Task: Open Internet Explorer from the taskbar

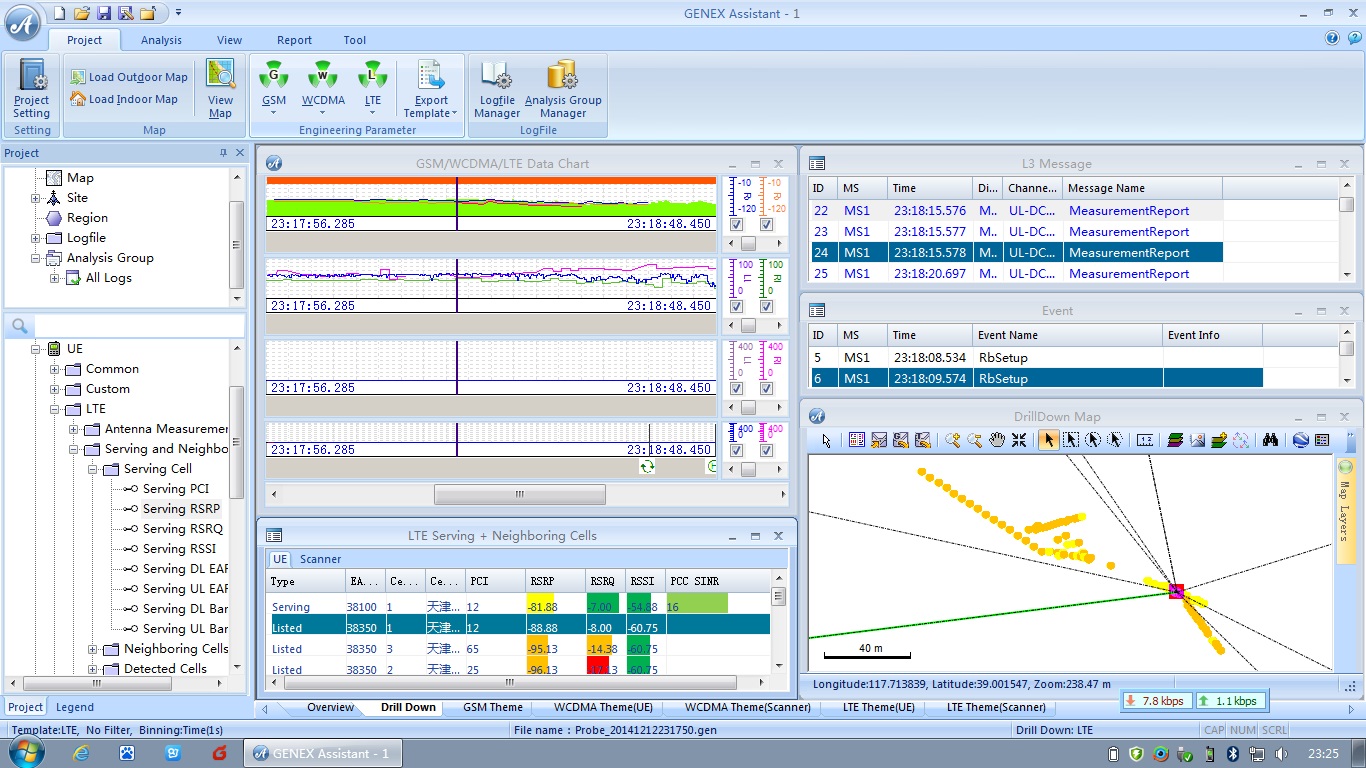Action: (x=80, y=753)
